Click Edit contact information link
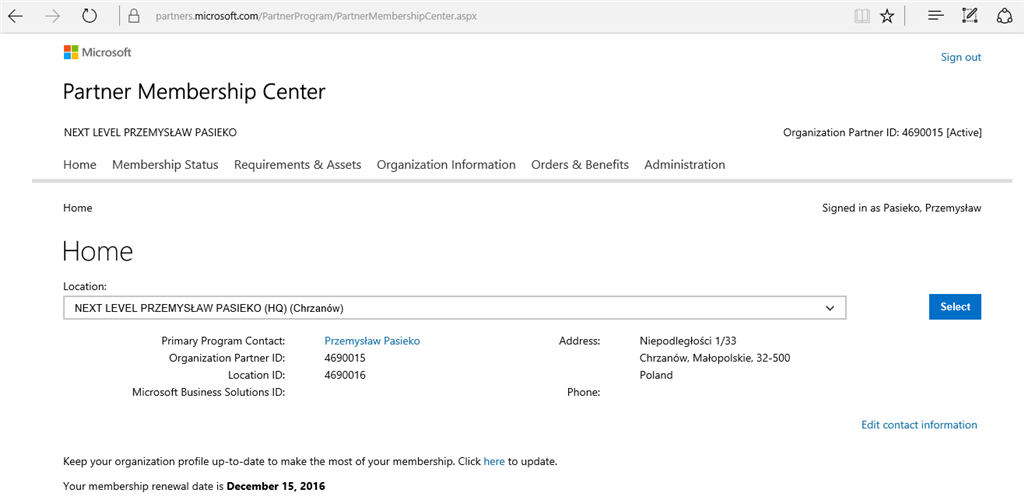 [920, 425]
